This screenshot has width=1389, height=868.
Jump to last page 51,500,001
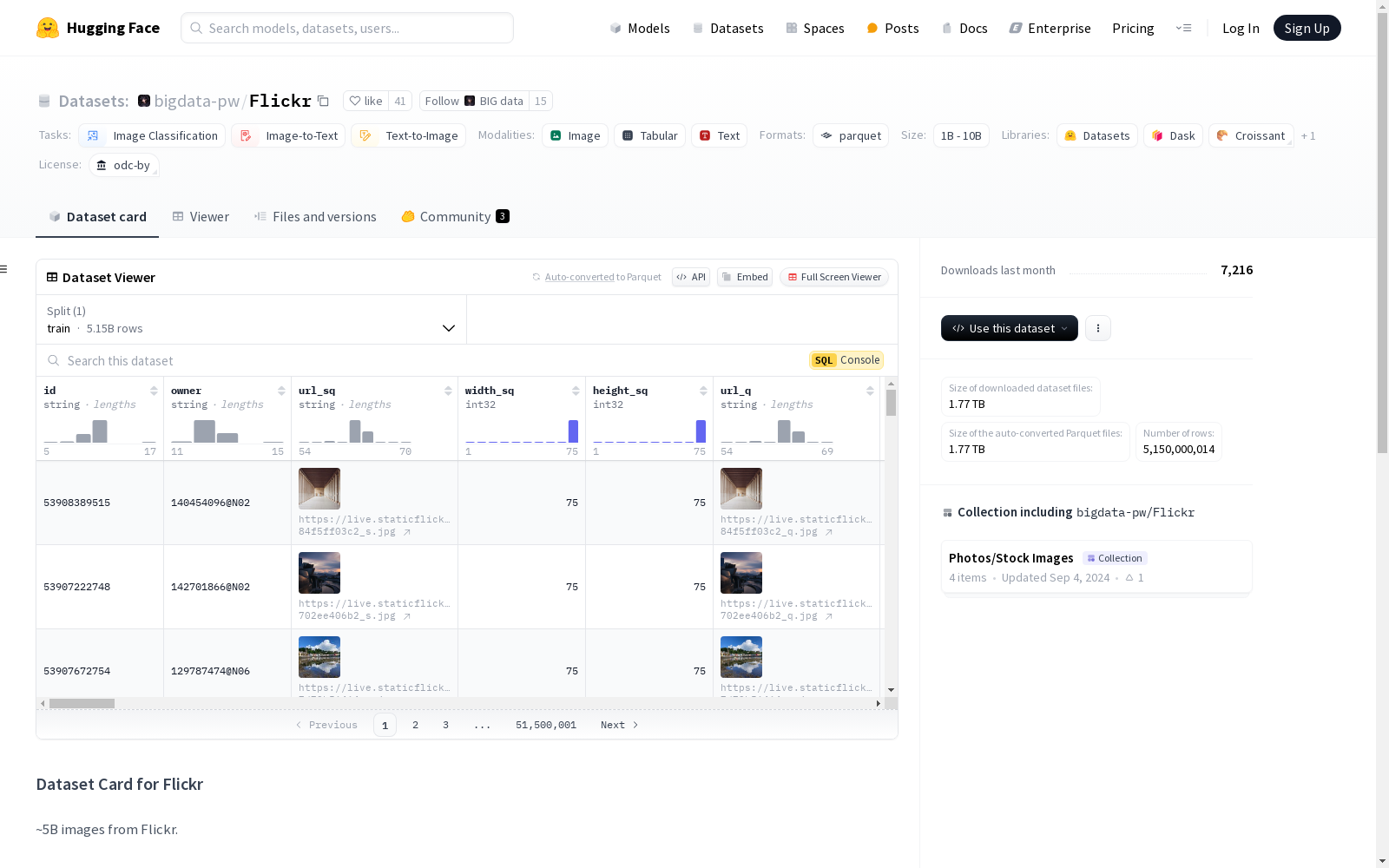[546, 725]
